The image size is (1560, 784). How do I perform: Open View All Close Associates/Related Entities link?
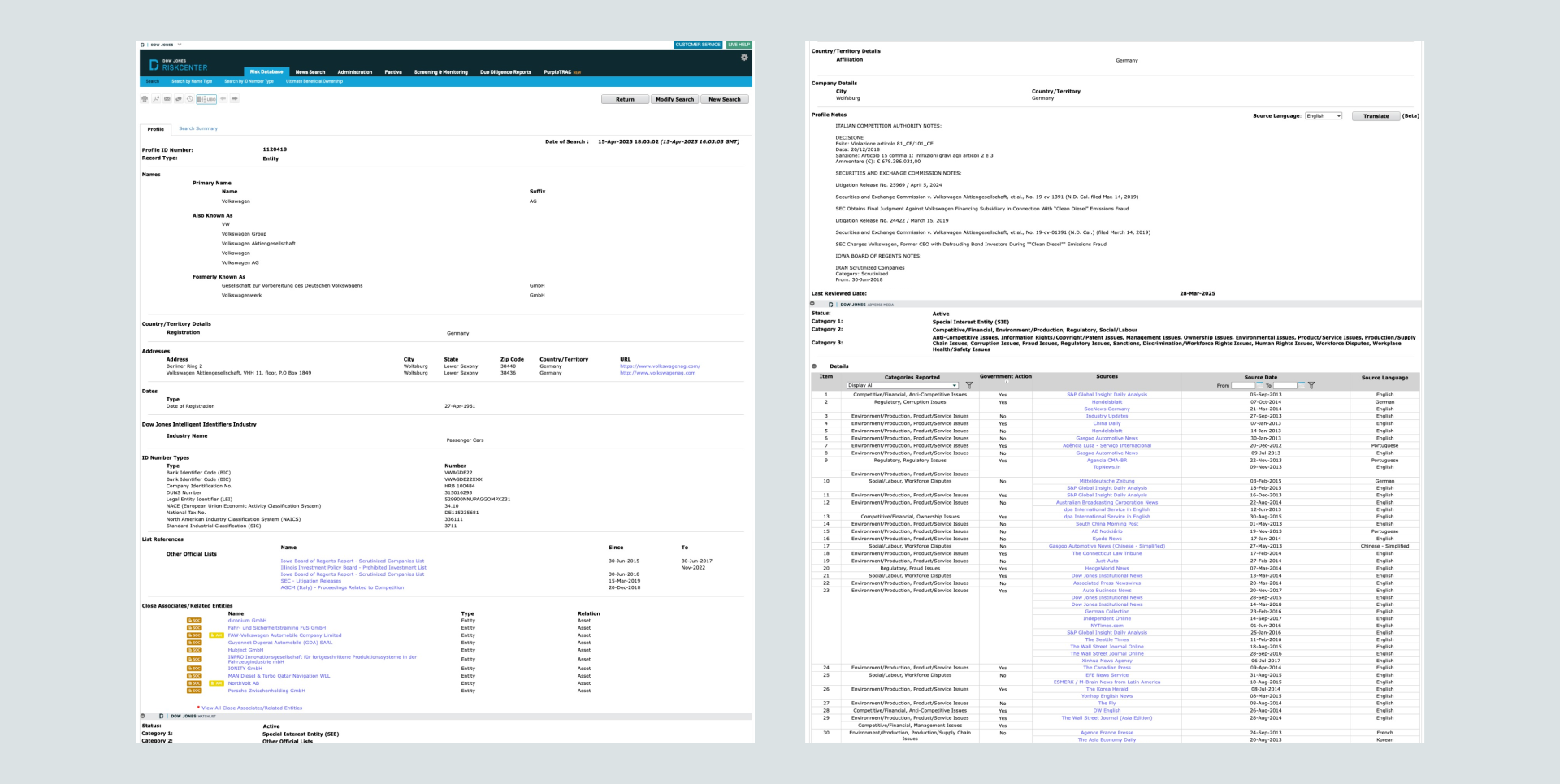click(252, 708)
